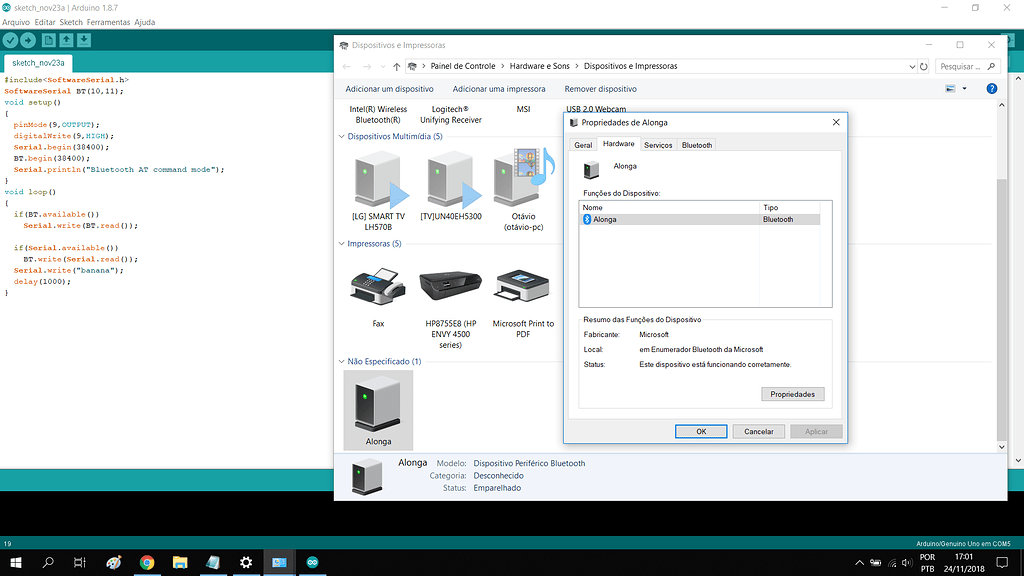Verify the sketch with the checkmark icon
The image size is (1024, 576).
(x=11, y=40)
